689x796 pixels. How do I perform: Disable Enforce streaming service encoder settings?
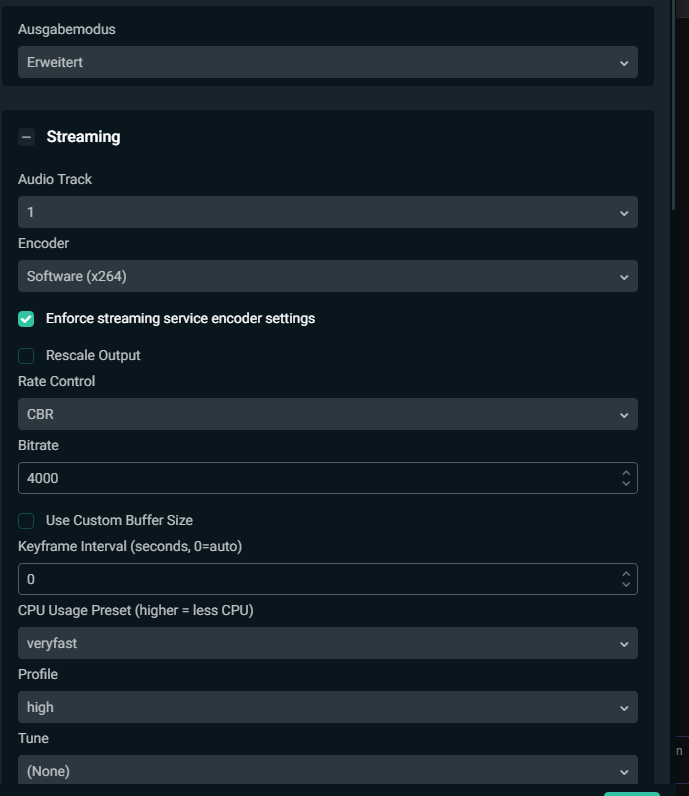pos(26,319)
